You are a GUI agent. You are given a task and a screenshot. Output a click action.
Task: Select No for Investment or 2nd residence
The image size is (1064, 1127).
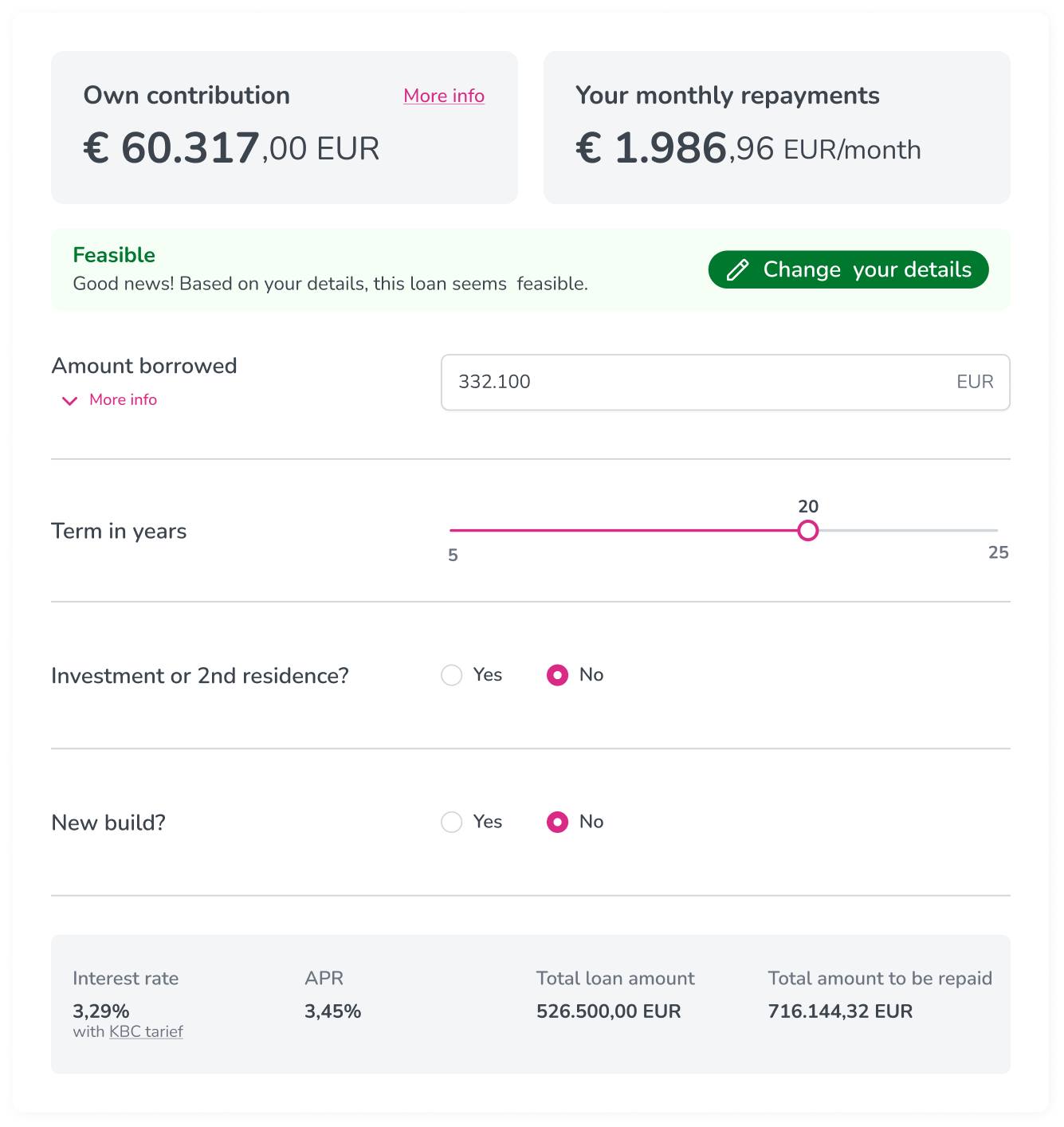(557, 675)
